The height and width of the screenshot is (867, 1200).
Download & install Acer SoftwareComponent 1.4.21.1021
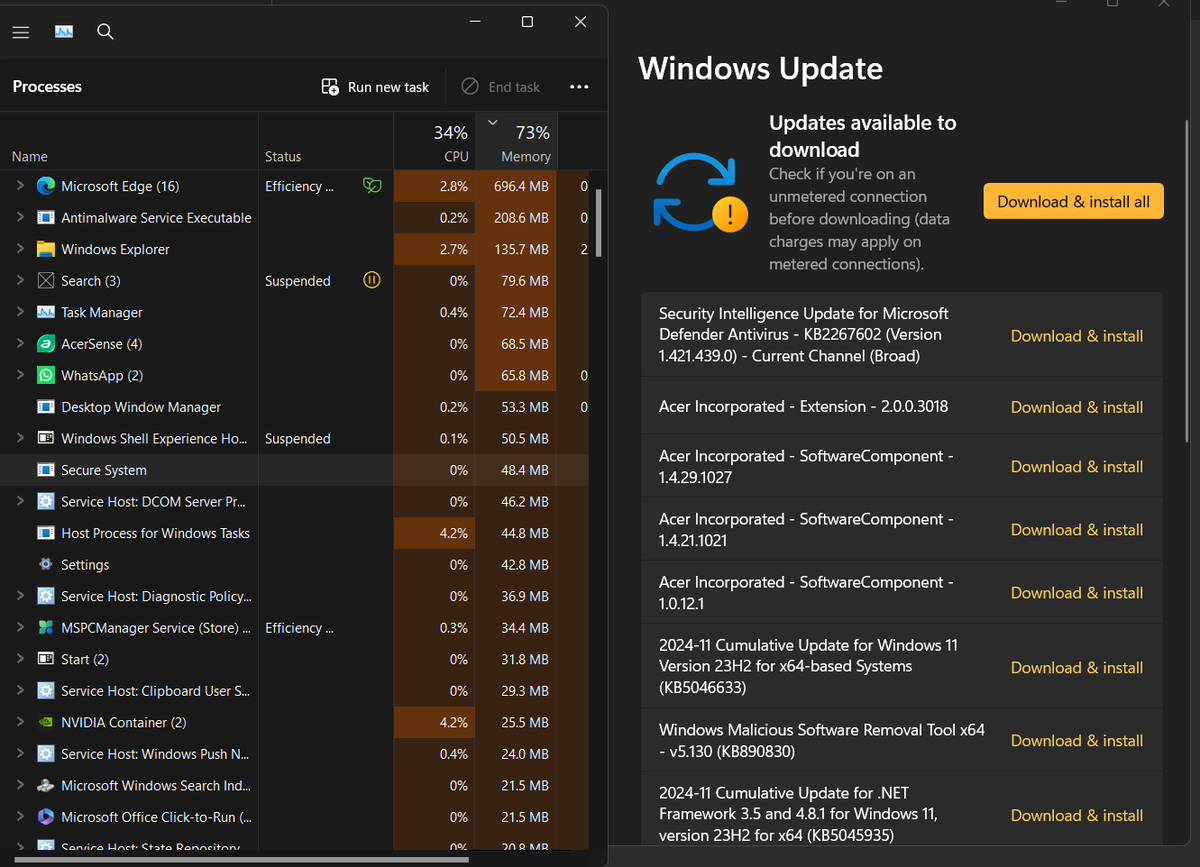(x=1077, y=530)
